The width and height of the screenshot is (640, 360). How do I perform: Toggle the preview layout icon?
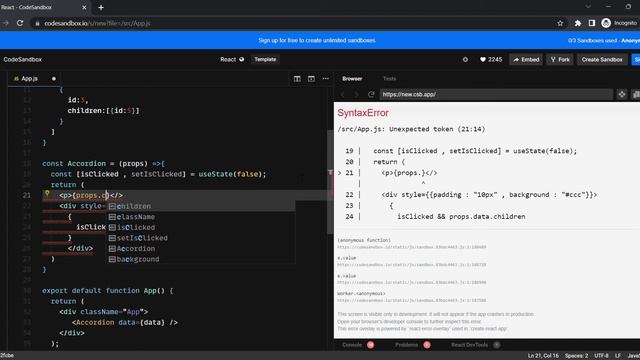[x=311, y=78]
